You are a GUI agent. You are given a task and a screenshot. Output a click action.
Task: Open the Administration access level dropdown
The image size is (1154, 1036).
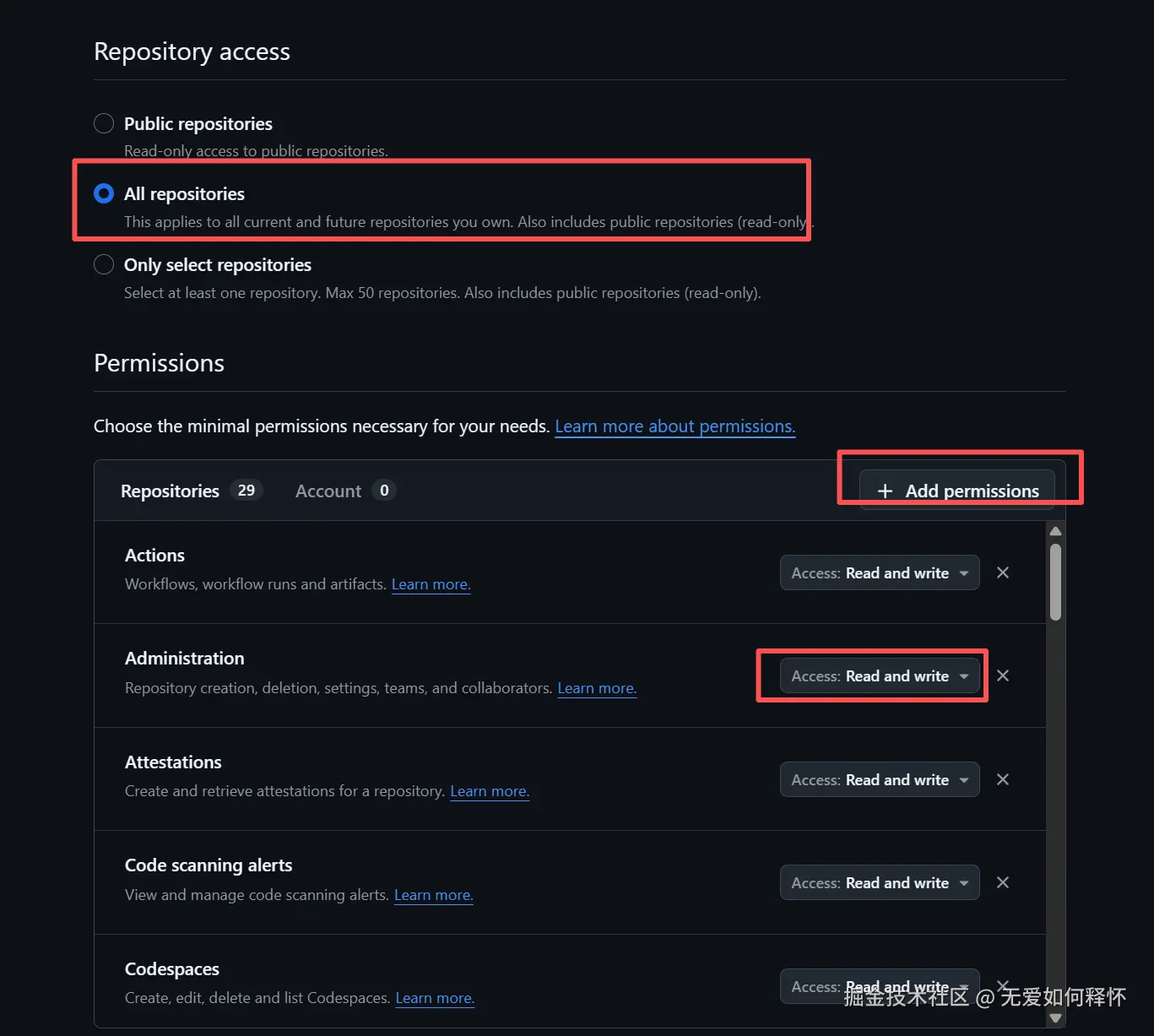(x=879, y=675)
